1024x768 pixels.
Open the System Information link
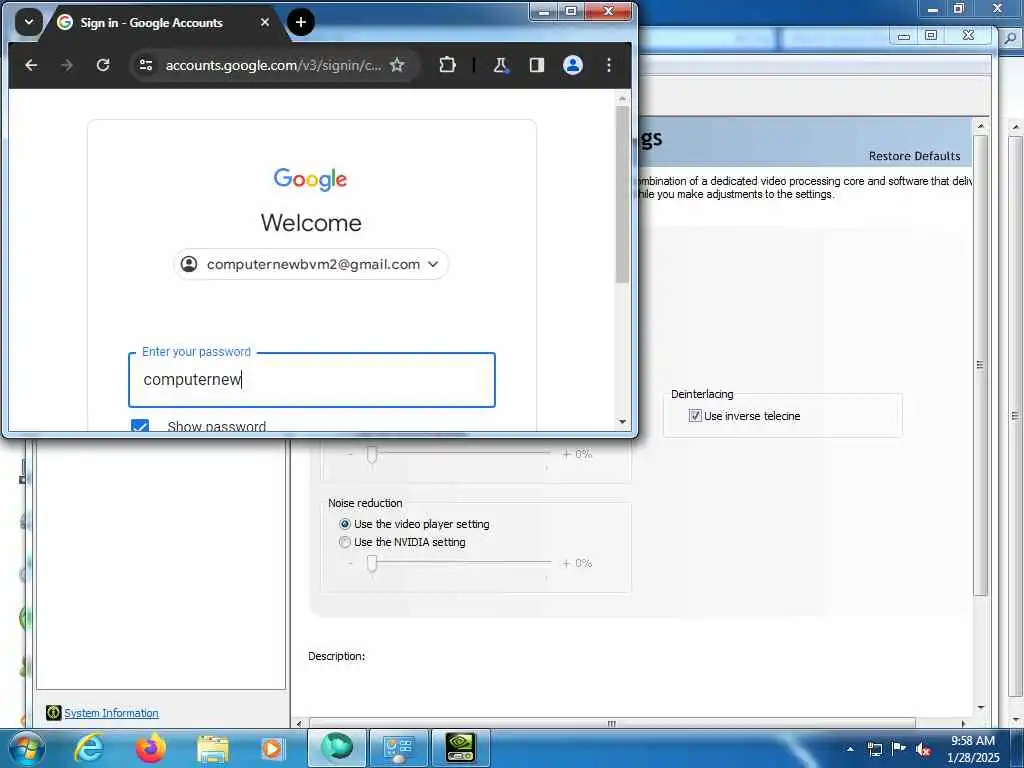[x=111, y=713]
